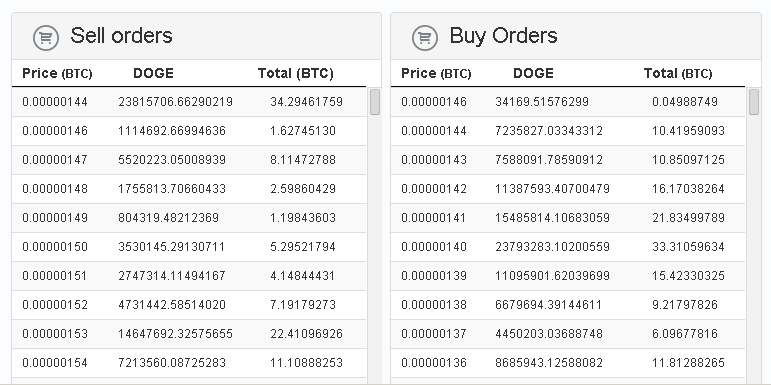Image resolution: width=771 pixels, height=385 pixels.
Task: Select sell order row priced 0.00000154
Action: click(x=189, y=363)
